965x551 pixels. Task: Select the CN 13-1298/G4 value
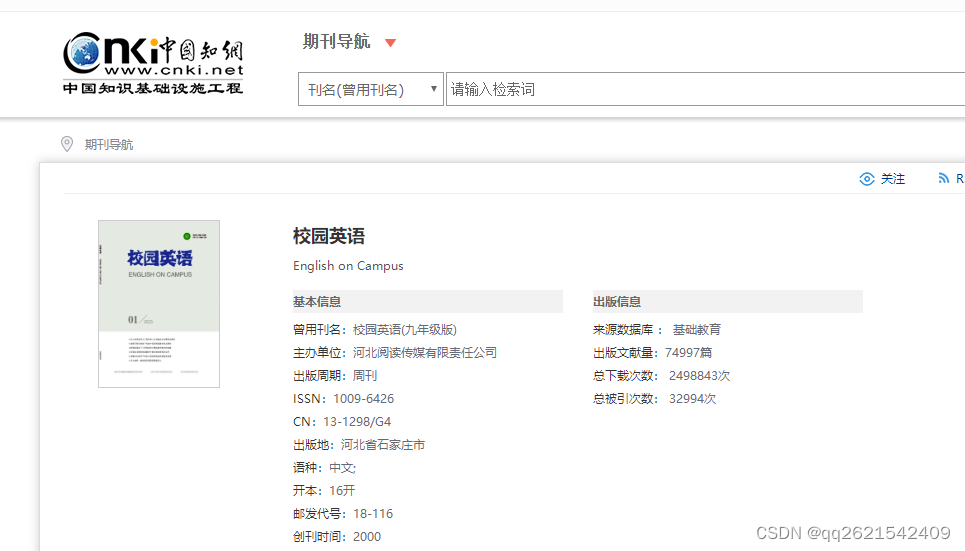coord(357,422)
